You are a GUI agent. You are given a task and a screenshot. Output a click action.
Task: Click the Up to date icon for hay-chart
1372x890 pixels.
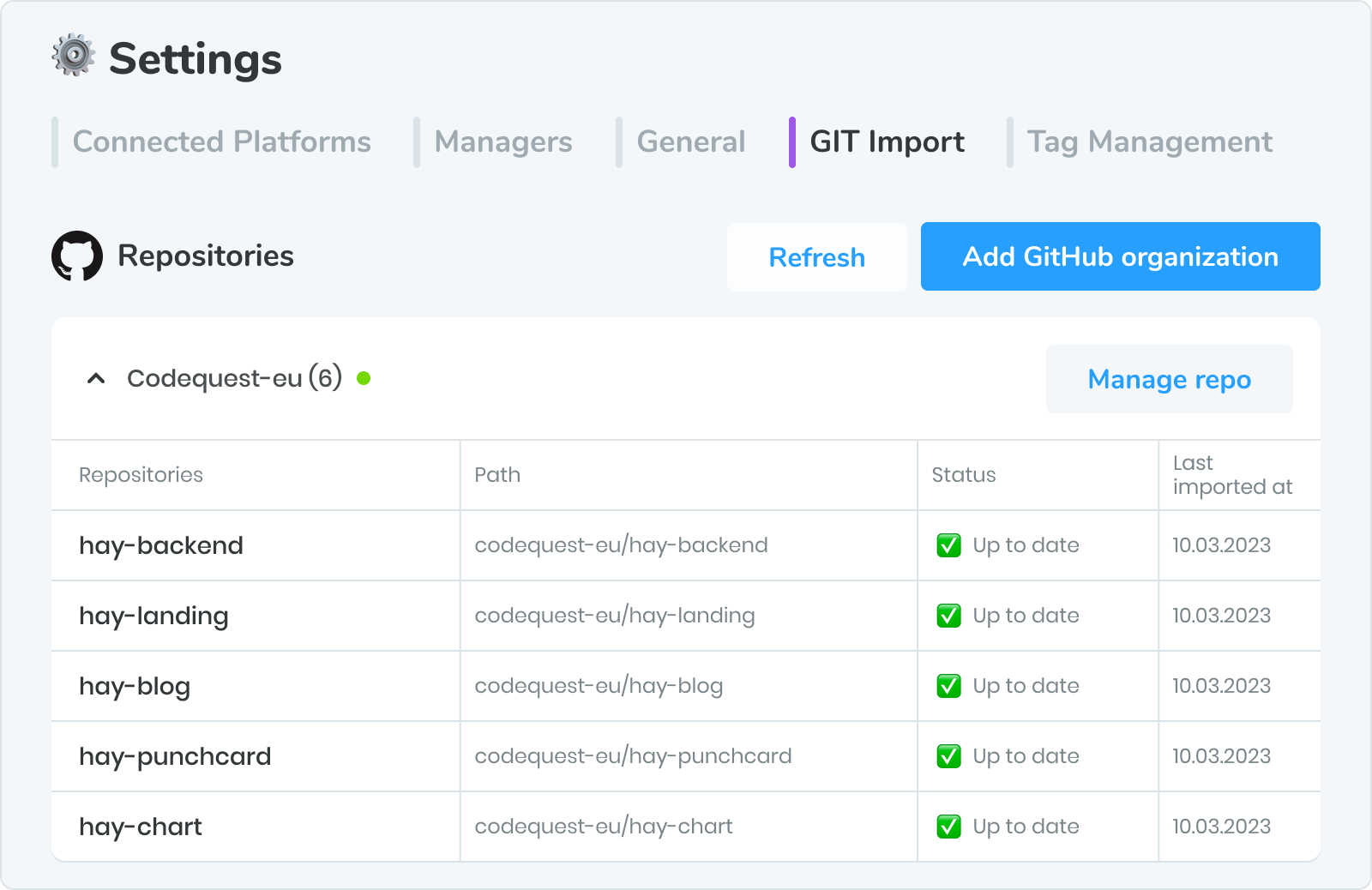point(948,826)
